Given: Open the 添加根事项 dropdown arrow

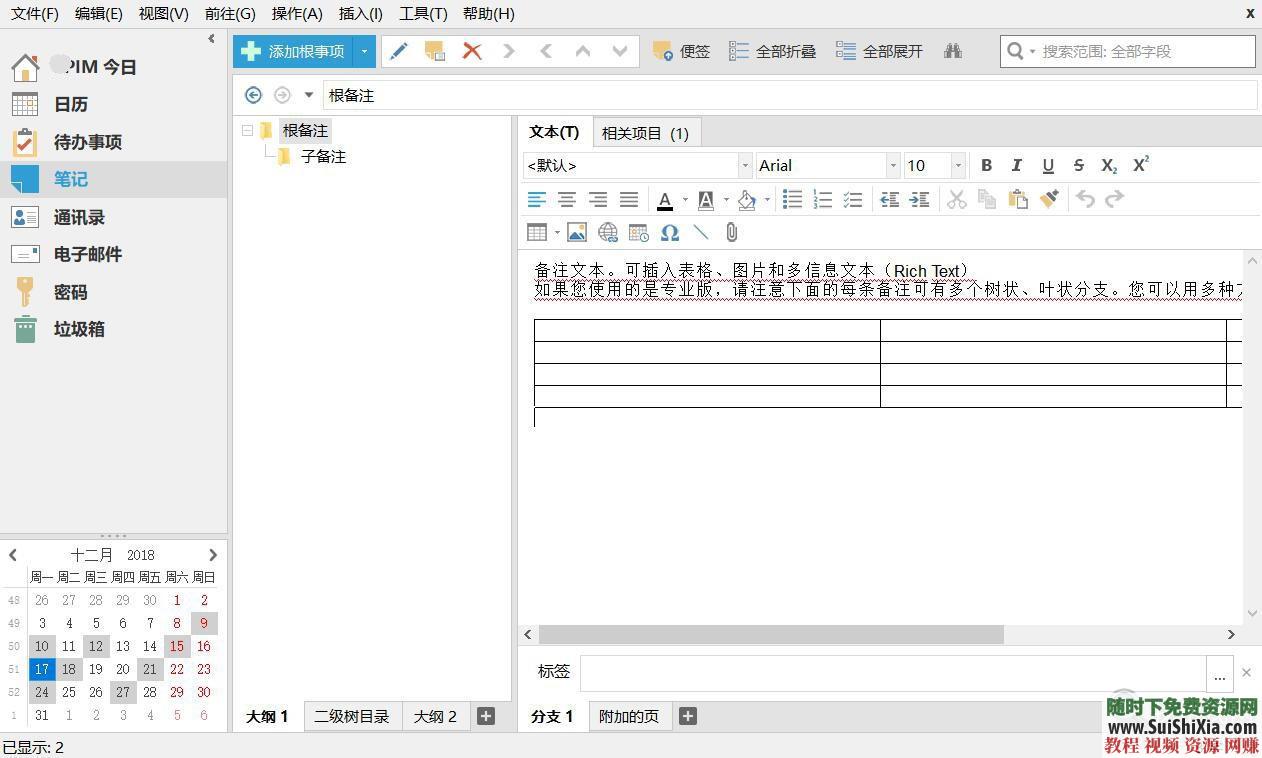Looking at the screenshot, I should 364,51.
